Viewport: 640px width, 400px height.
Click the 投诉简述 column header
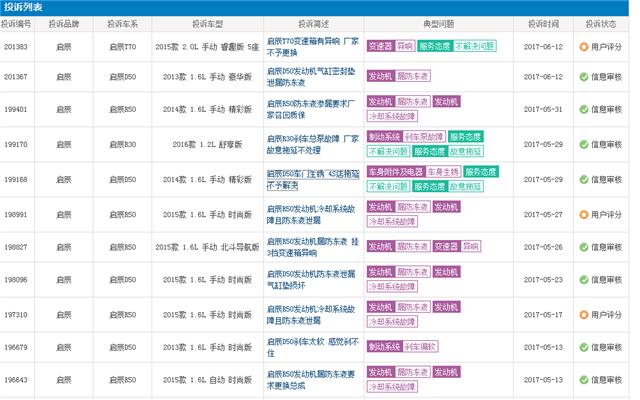[x=313, y=24]
